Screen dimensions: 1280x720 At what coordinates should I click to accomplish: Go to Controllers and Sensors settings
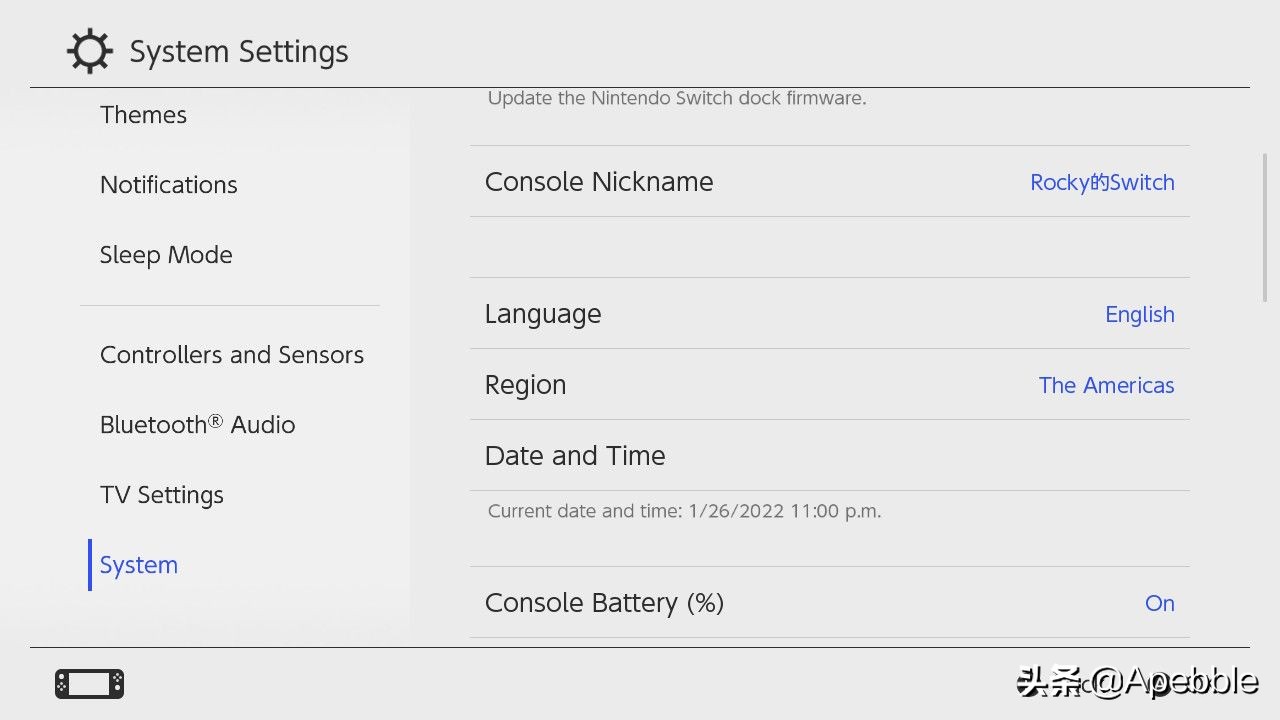[231, 355]
